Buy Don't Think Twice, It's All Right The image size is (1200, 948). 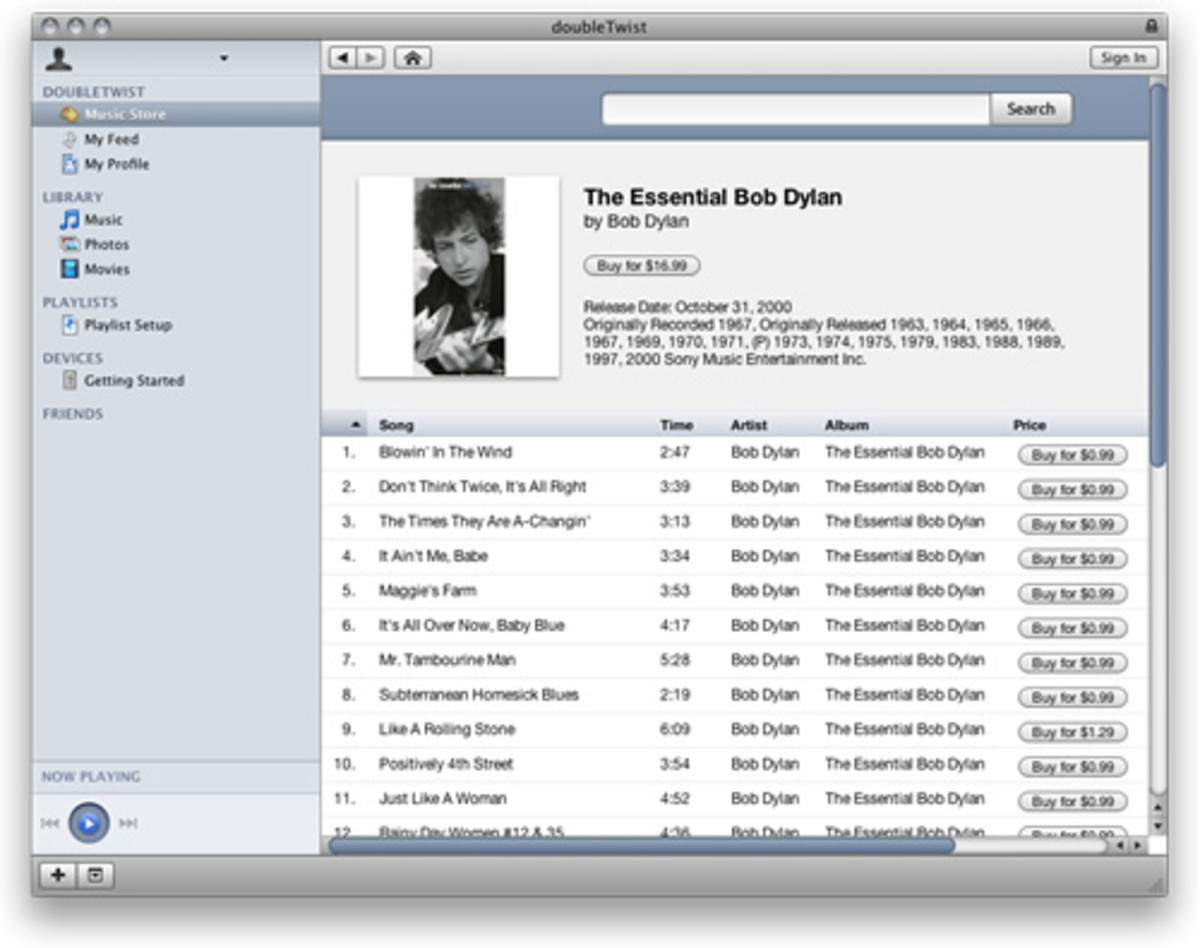(x=1072, y=490)
